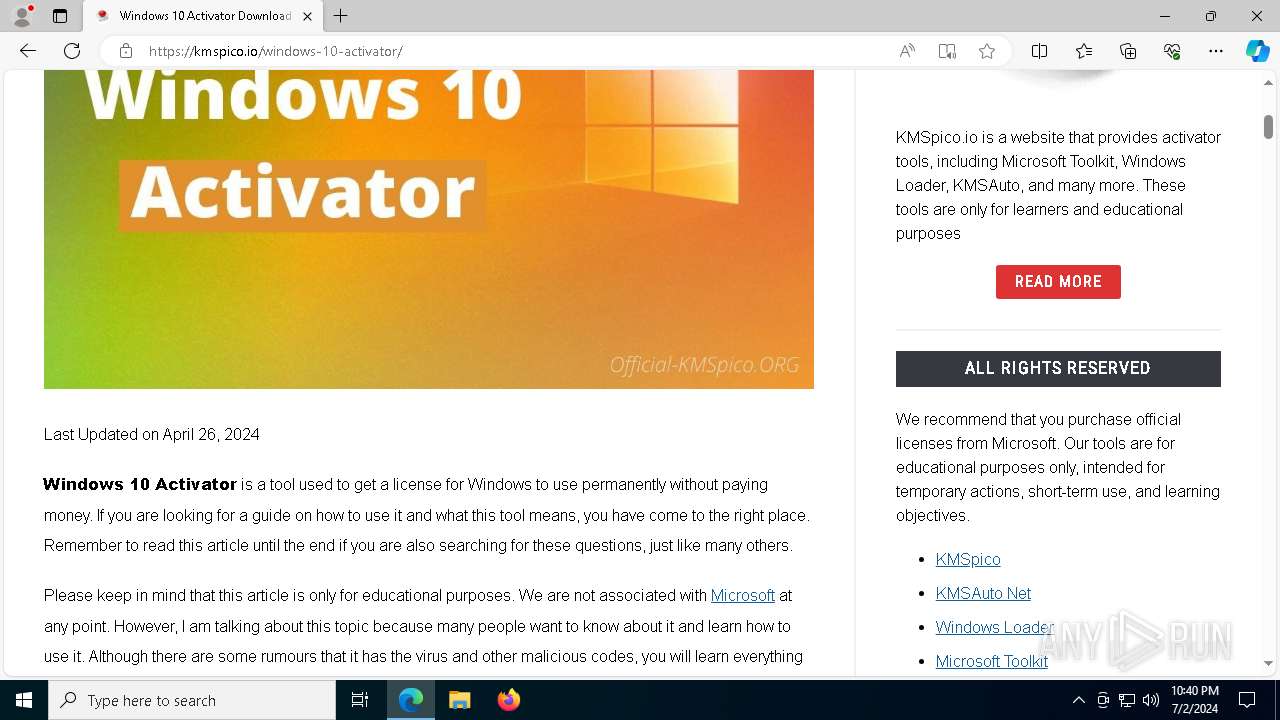The width and height of the screenshot is (1280, 720).
Task: Open the KMSpico sidebar link
Action: (x=968, y=559)
